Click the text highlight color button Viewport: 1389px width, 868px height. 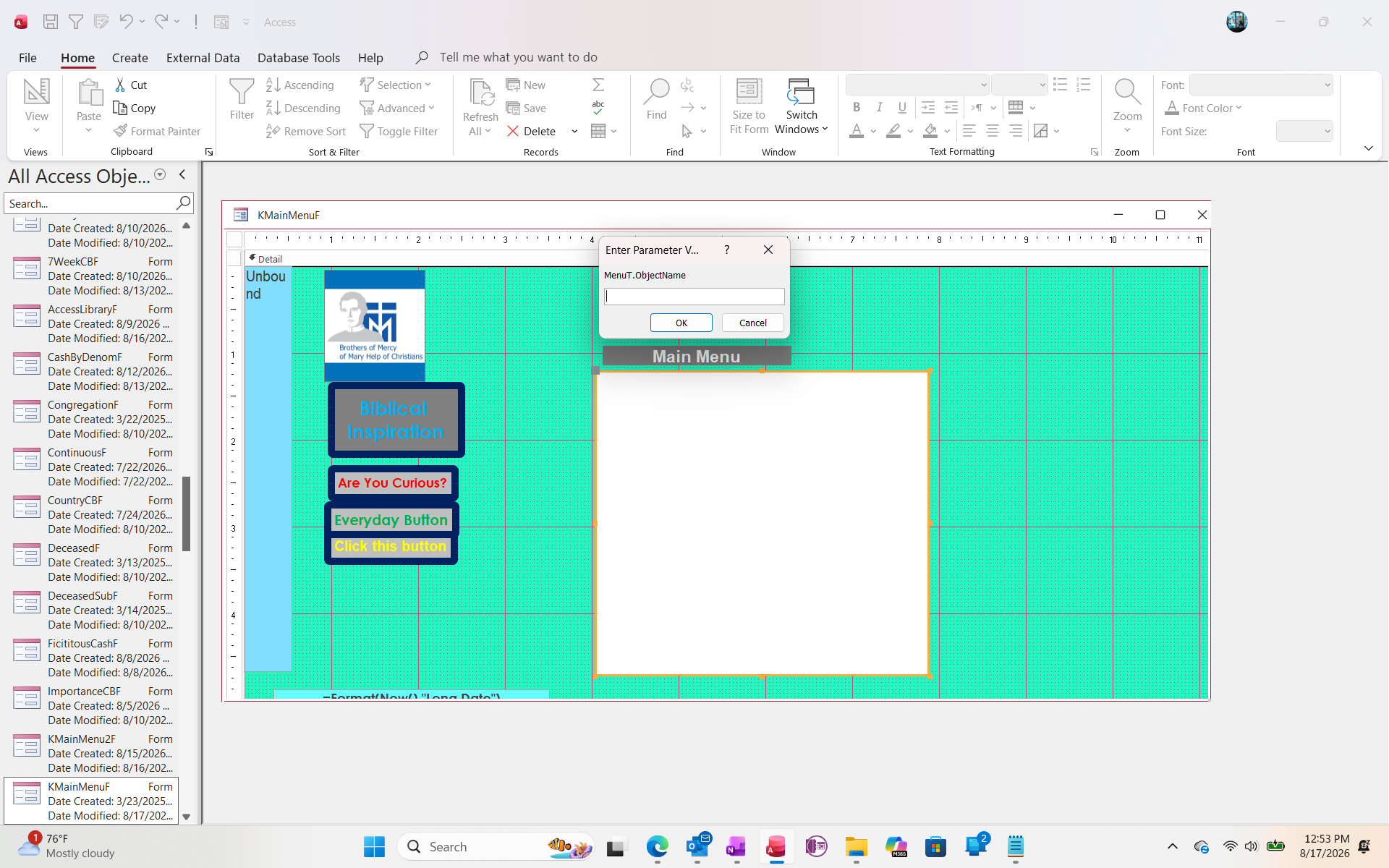tap(894, 131)
